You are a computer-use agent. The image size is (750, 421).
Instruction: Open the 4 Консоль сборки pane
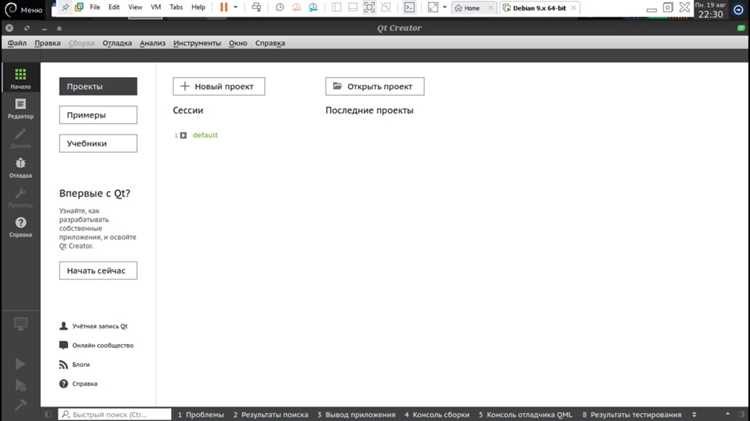click(x=437, y=415)
